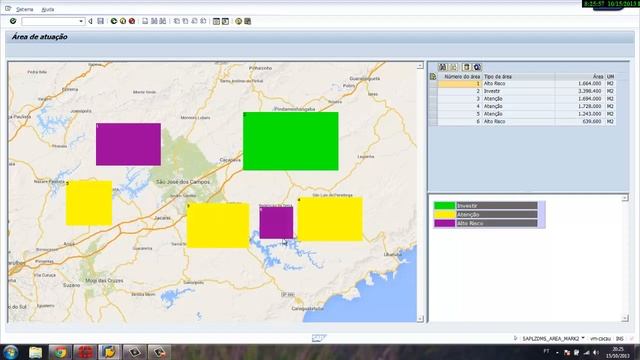Click the Next Page navigation icon

coord(194,21)
